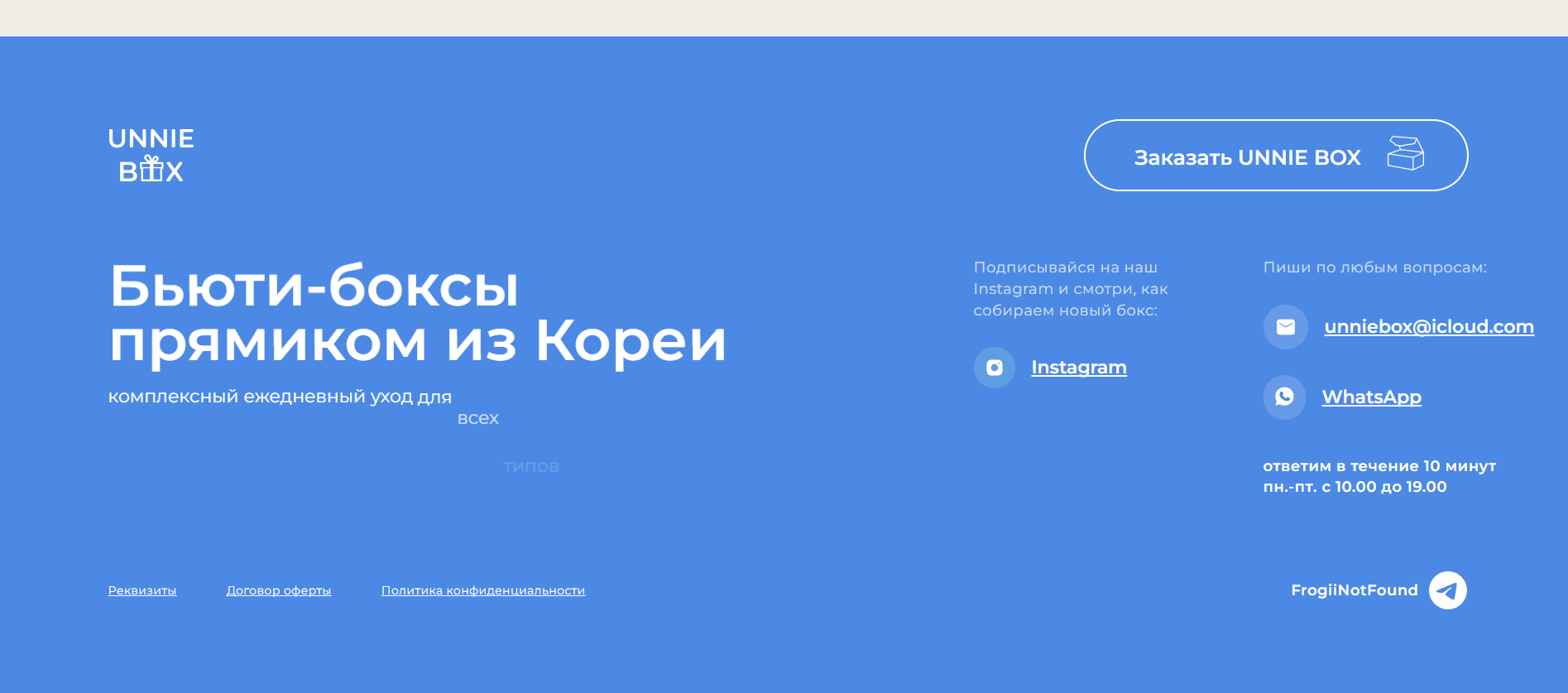Click the open box icon in order button
The width and height of the screenshot is (1568, 693).
click(1406, 153)
